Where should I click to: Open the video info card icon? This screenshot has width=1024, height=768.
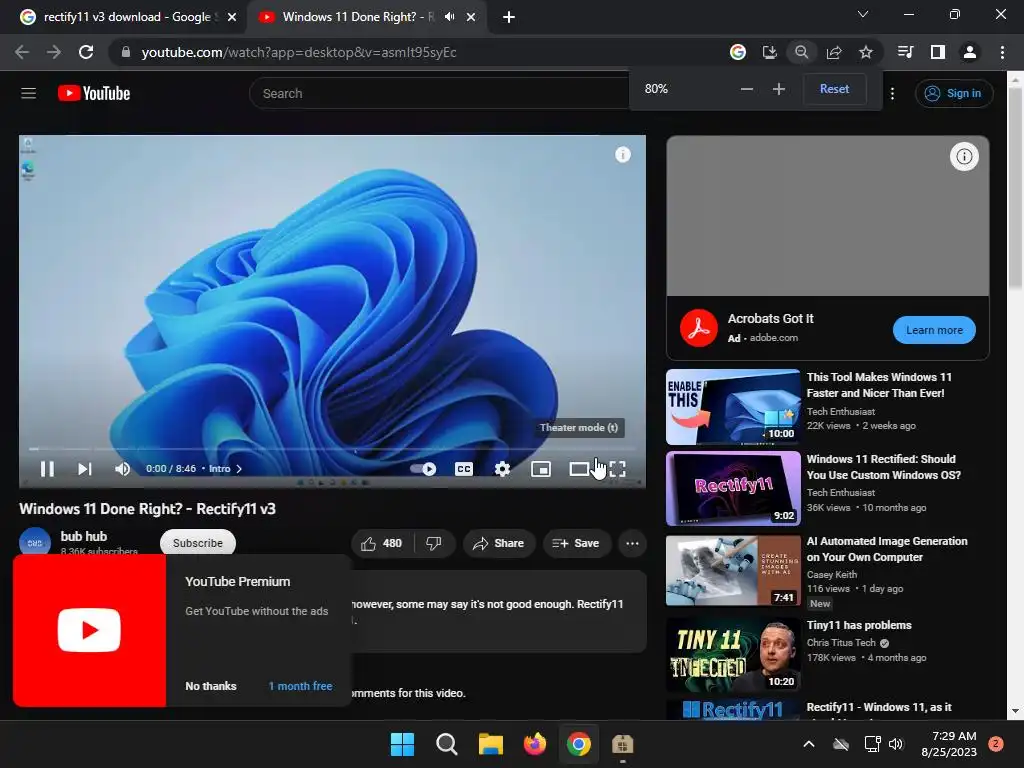pyautogui.click(x=623, y=155)
